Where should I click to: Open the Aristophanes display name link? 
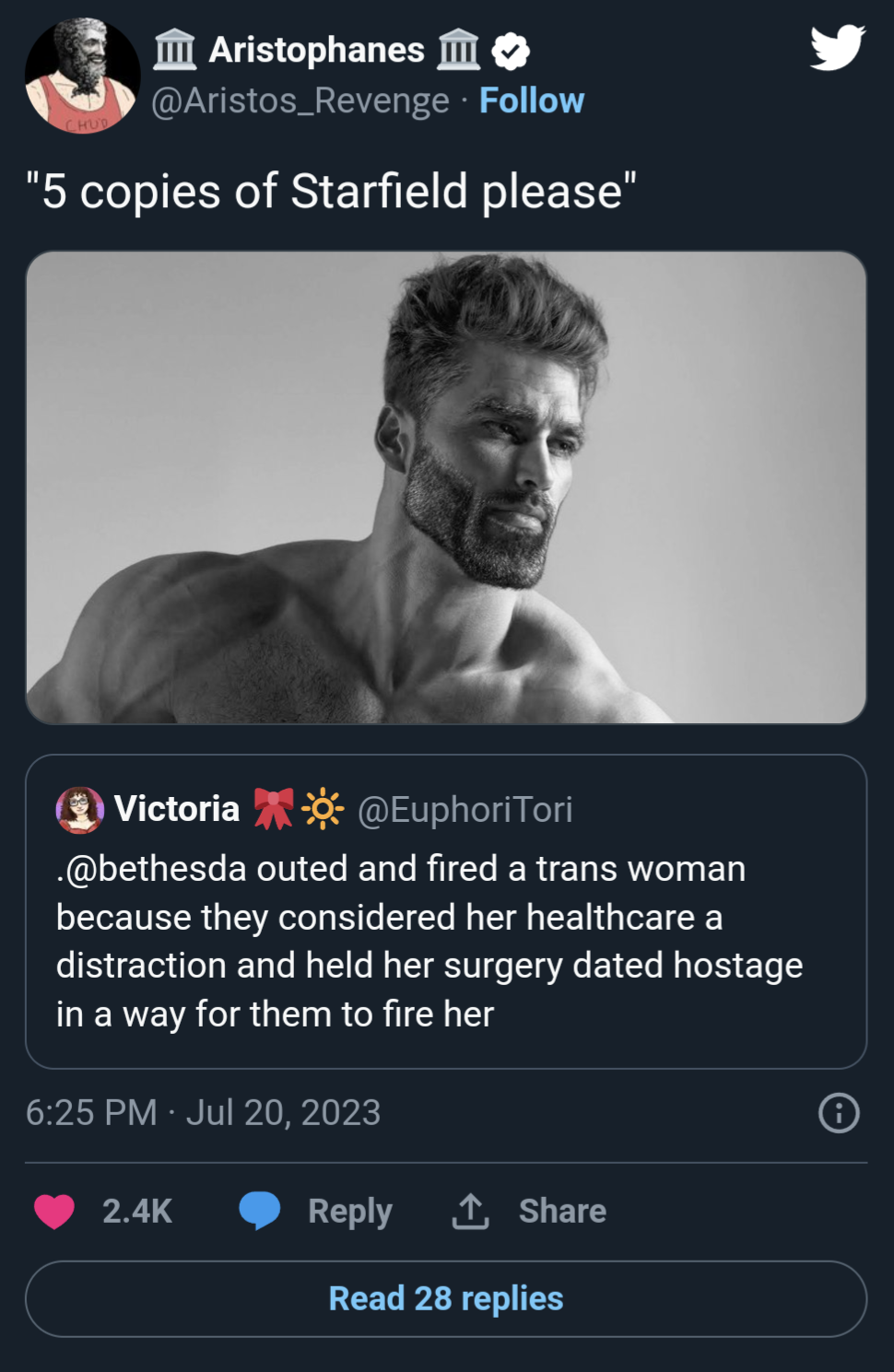(317, 50)
